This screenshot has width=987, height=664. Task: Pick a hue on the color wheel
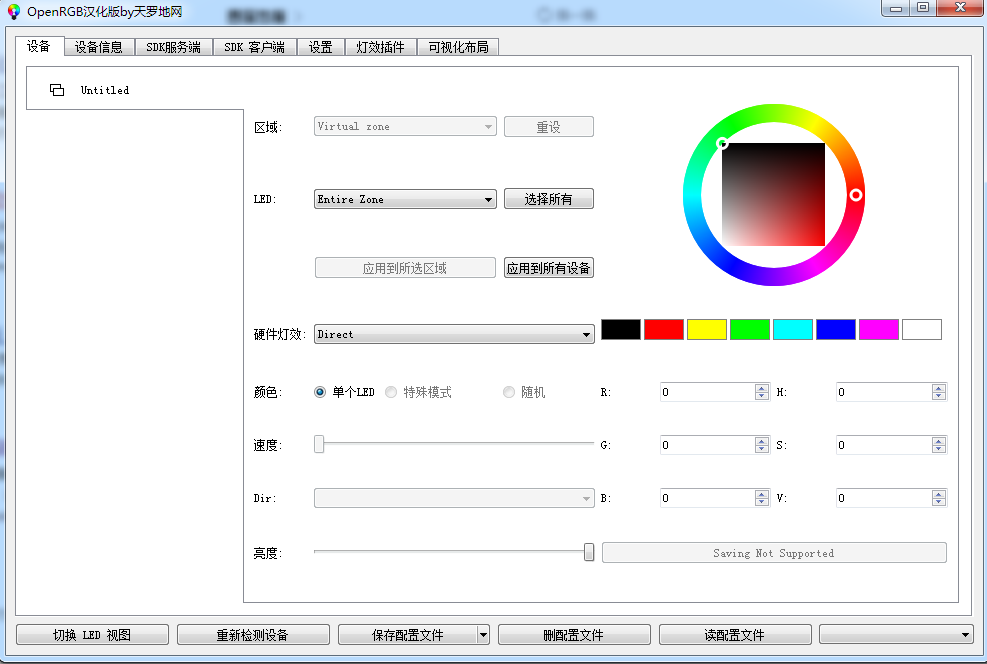[857, 196]
